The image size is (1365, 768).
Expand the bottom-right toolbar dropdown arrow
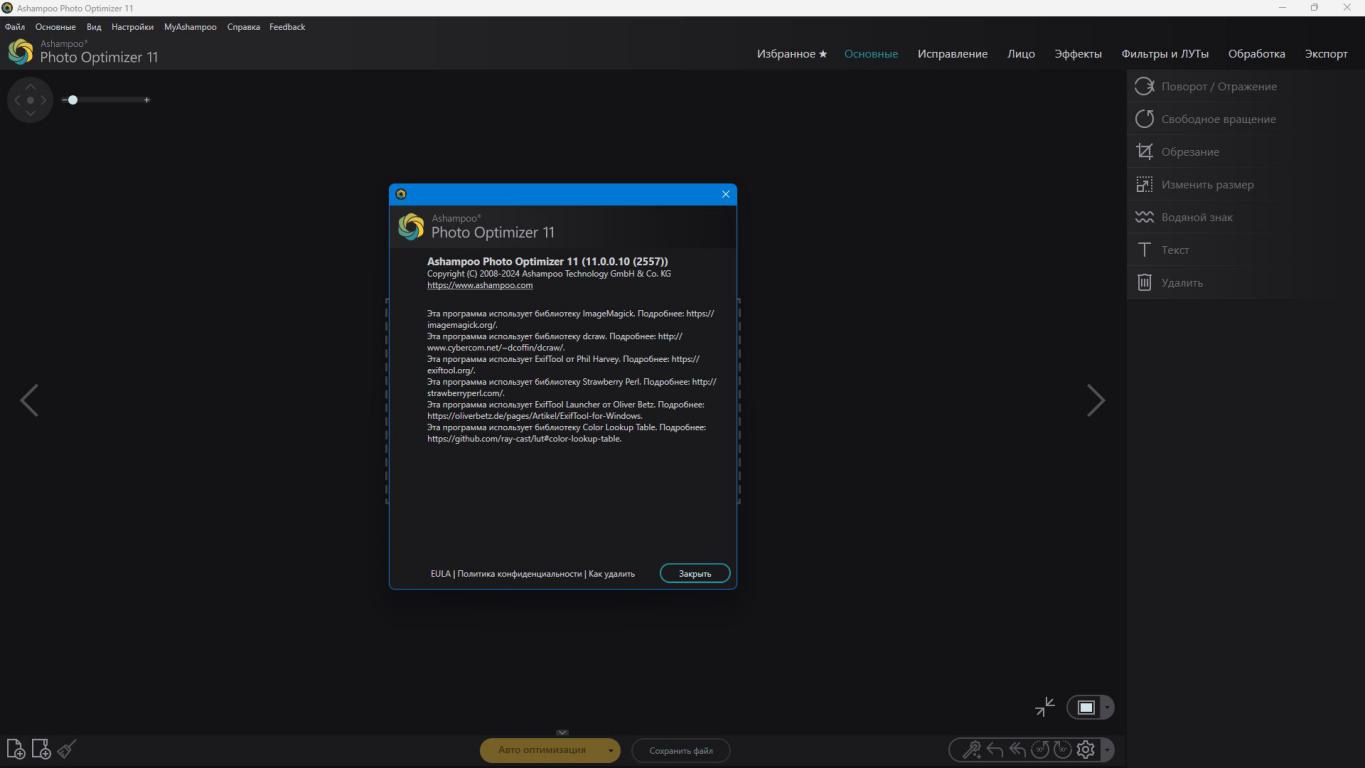pyautogui.click(x=1107, y=750)
